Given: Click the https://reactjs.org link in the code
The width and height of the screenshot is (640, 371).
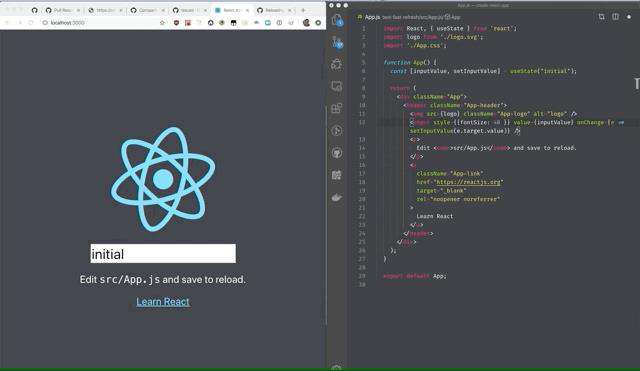Looking at the screenshot, I should (x=469, y=182).
